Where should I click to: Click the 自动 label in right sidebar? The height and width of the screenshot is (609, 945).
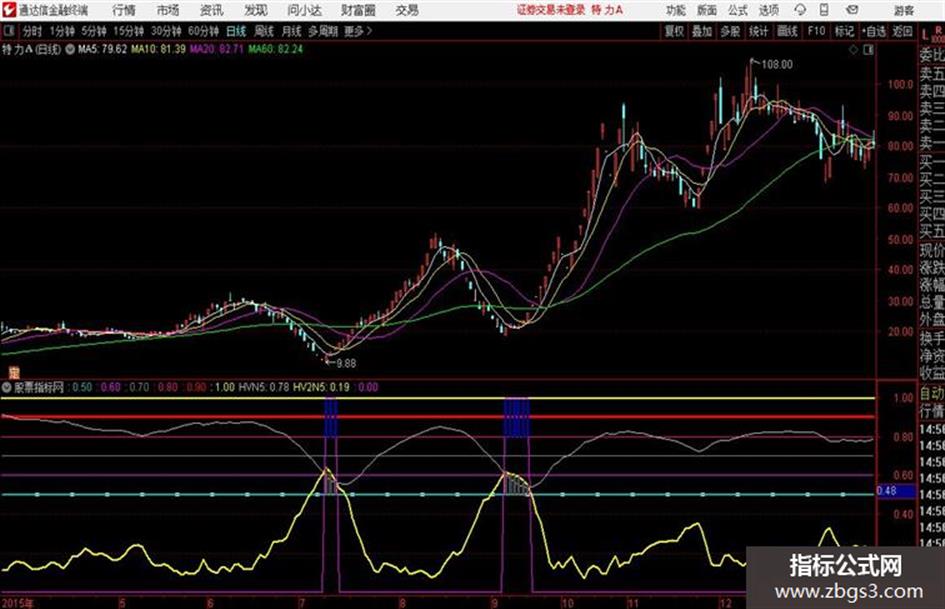(x=932, y=394)
